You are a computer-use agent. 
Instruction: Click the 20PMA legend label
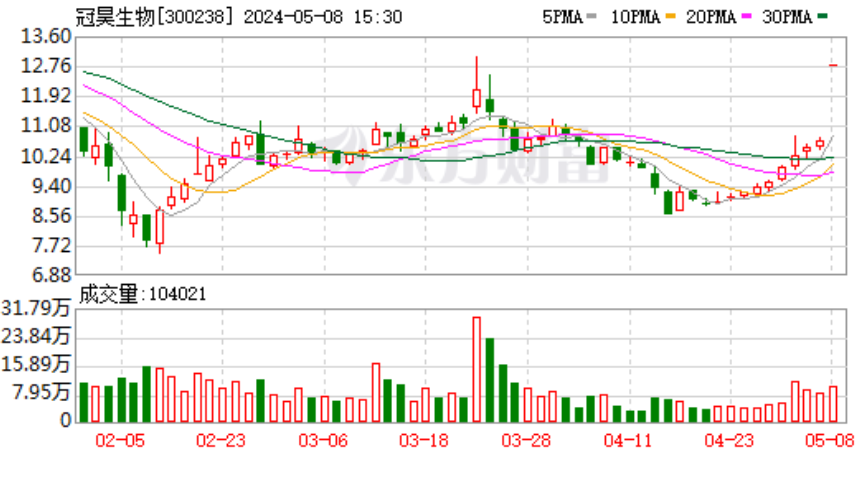click(x=711, y=17)
